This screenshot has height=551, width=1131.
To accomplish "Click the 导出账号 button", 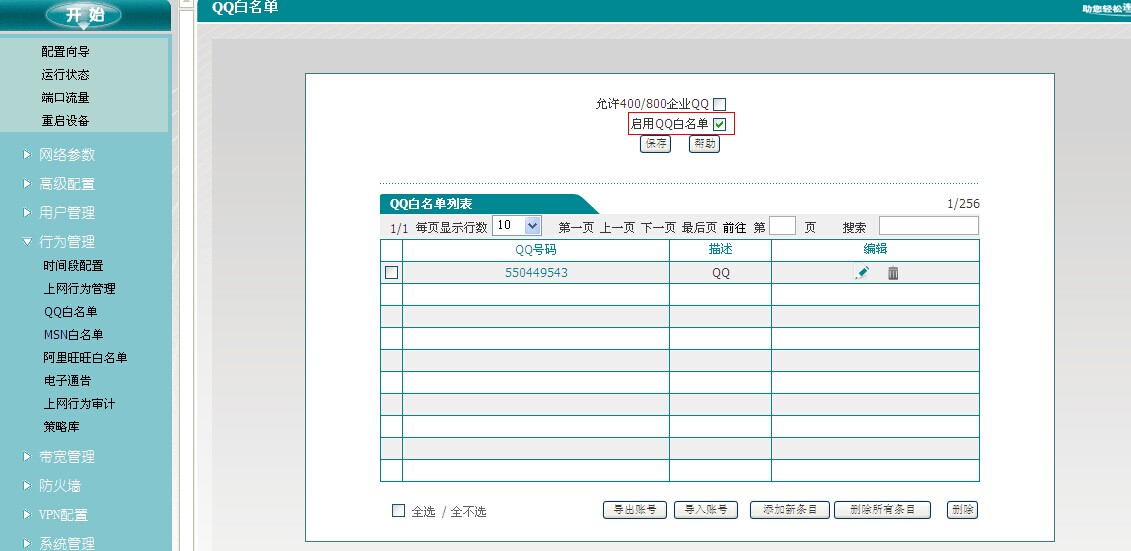I will click(x=635, y=510).
